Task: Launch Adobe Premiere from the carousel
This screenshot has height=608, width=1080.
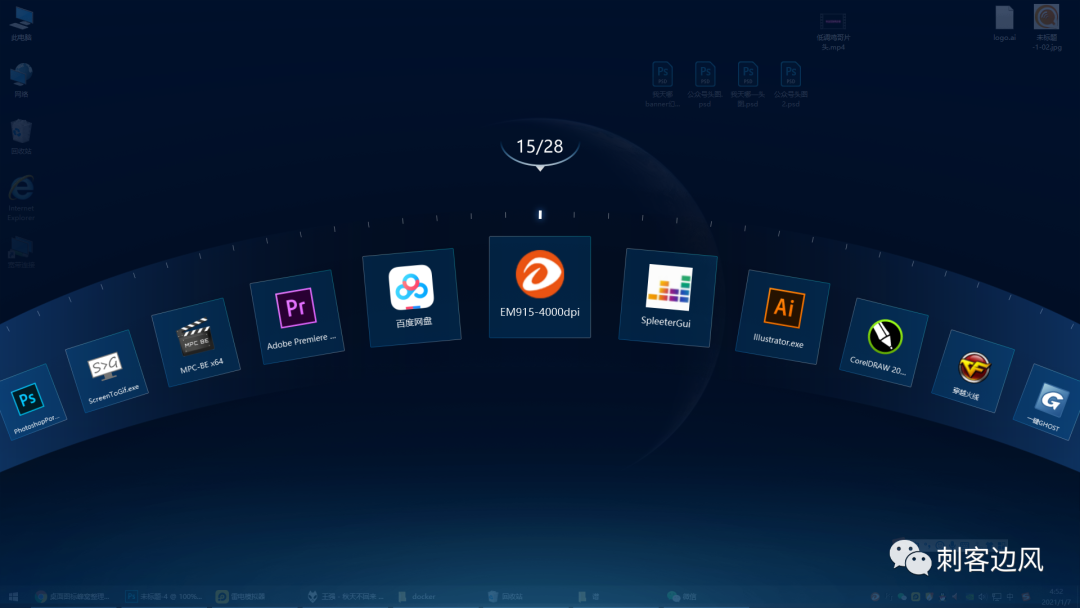Action: coord(298,317)
